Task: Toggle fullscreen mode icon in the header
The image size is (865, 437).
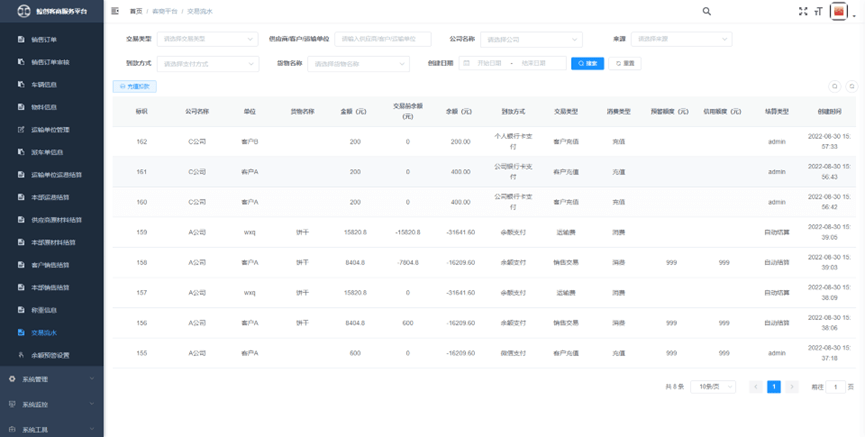Action: [803, 11]
